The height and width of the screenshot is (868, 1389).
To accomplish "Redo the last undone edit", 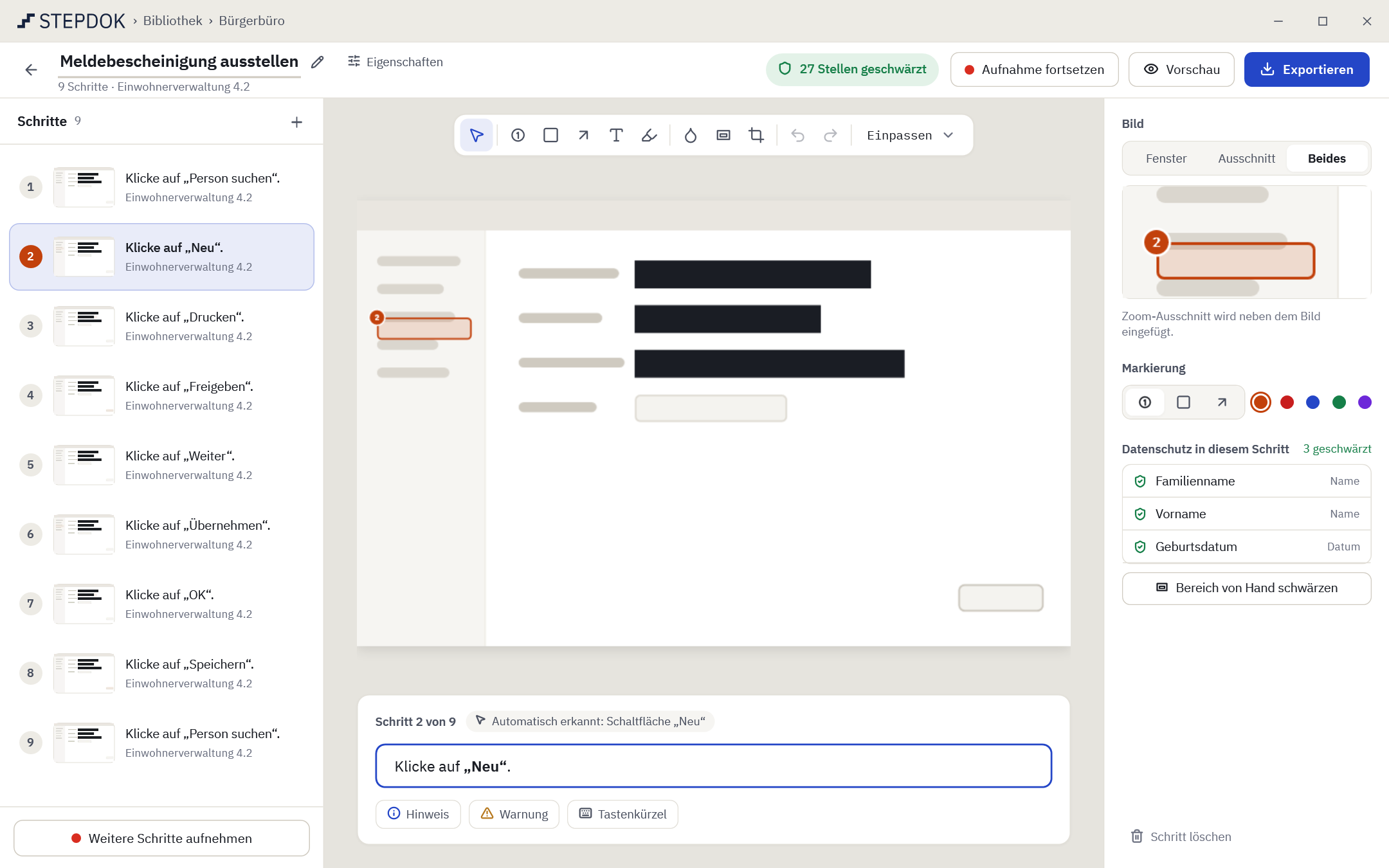I will pos(830,135).
